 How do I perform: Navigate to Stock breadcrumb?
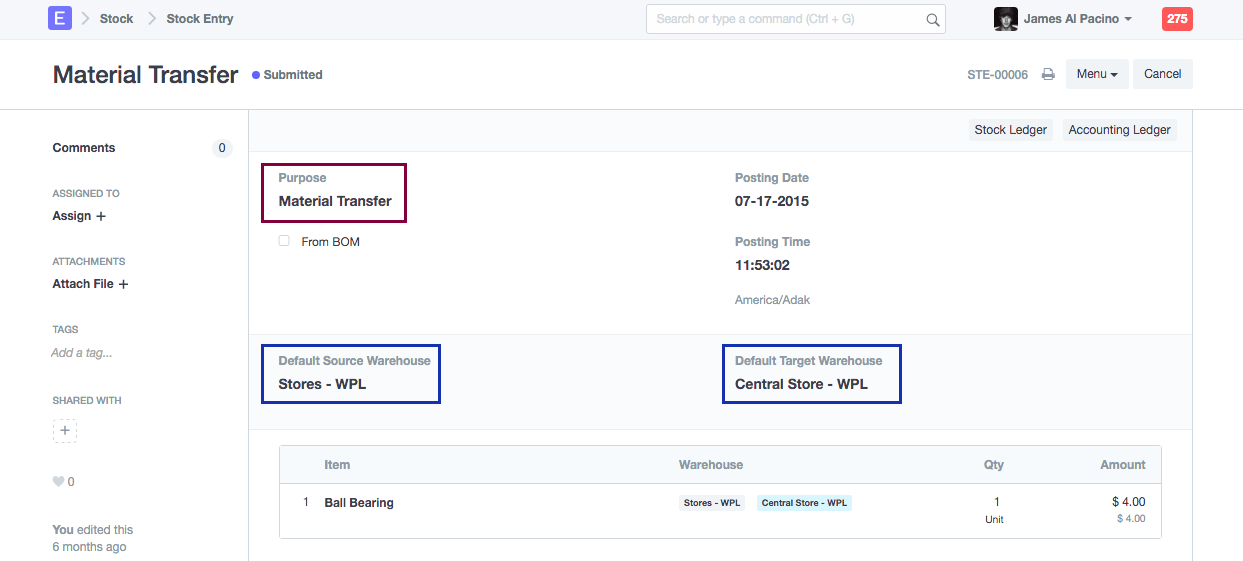coord(116,19)
